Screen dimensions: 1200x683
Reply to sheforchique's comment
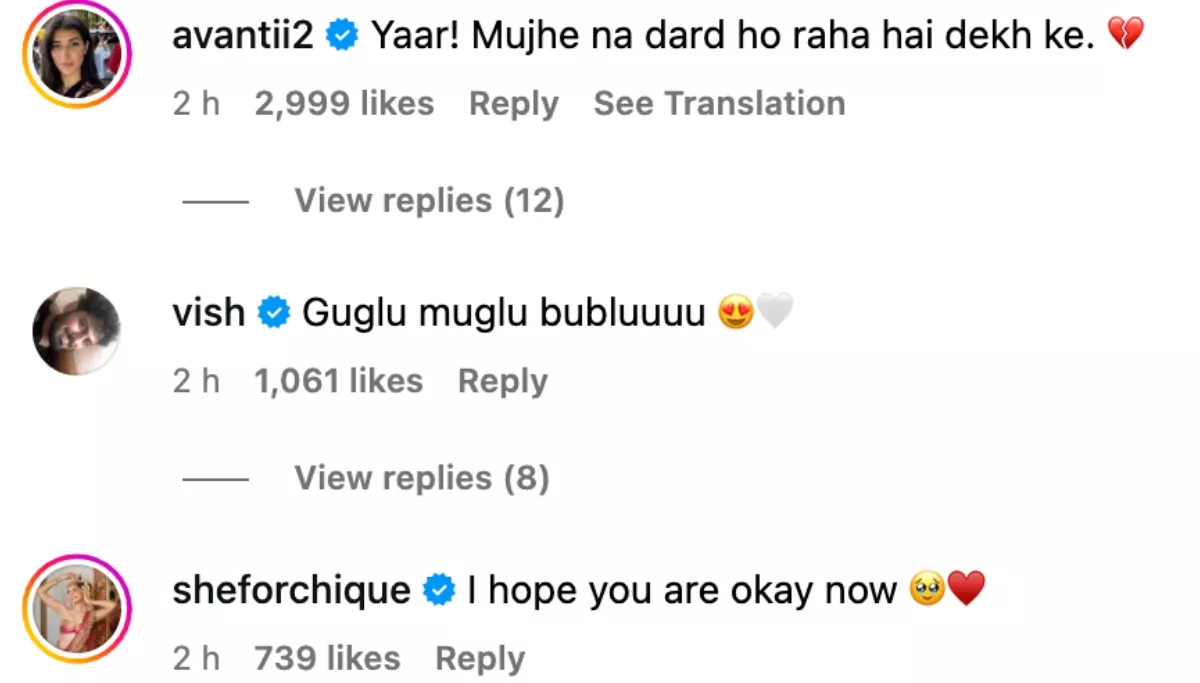click(x=480, y=658)
